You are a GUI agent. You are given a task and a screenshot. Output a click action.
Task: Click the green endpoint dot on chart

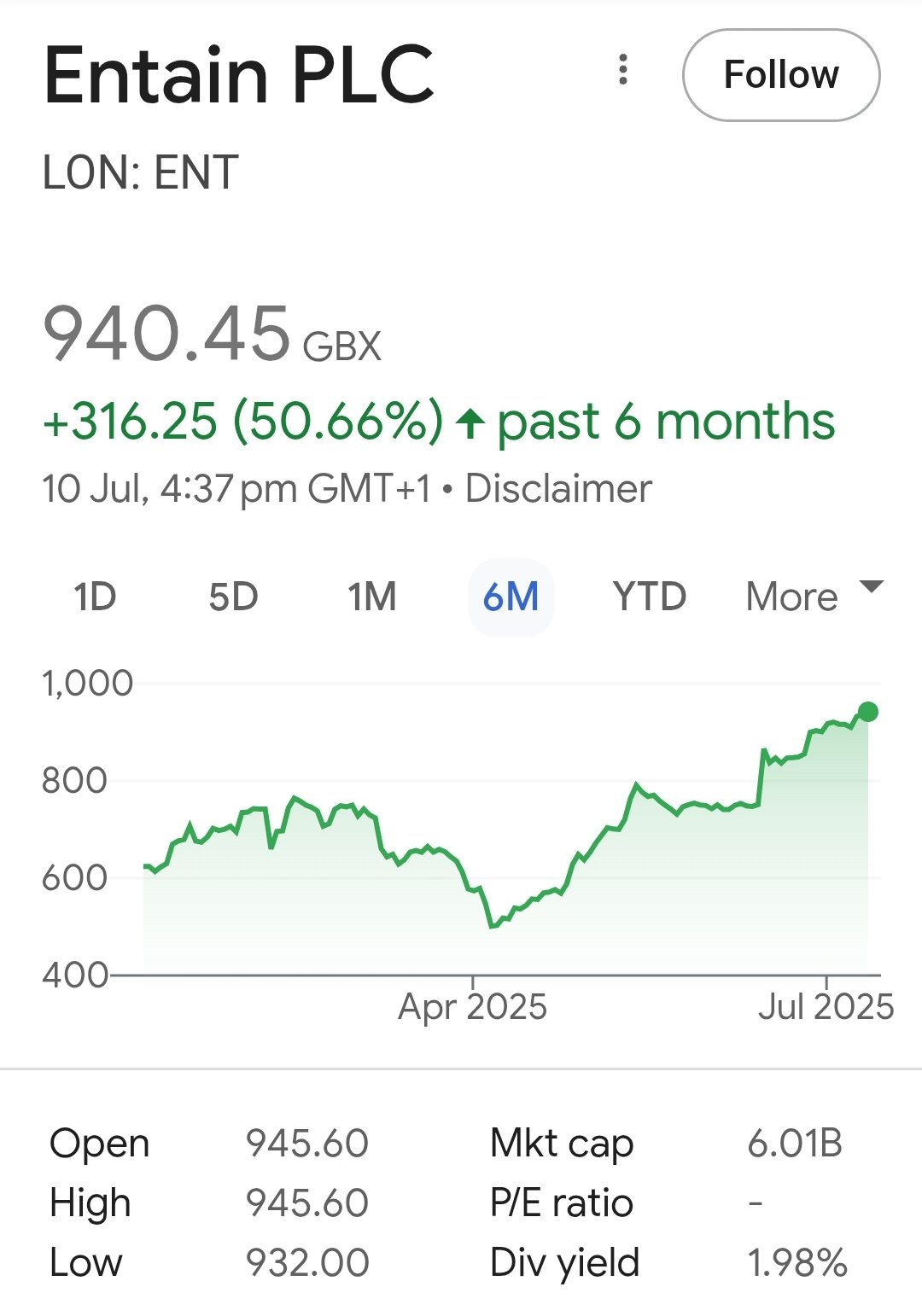click(x=868, y=712)
